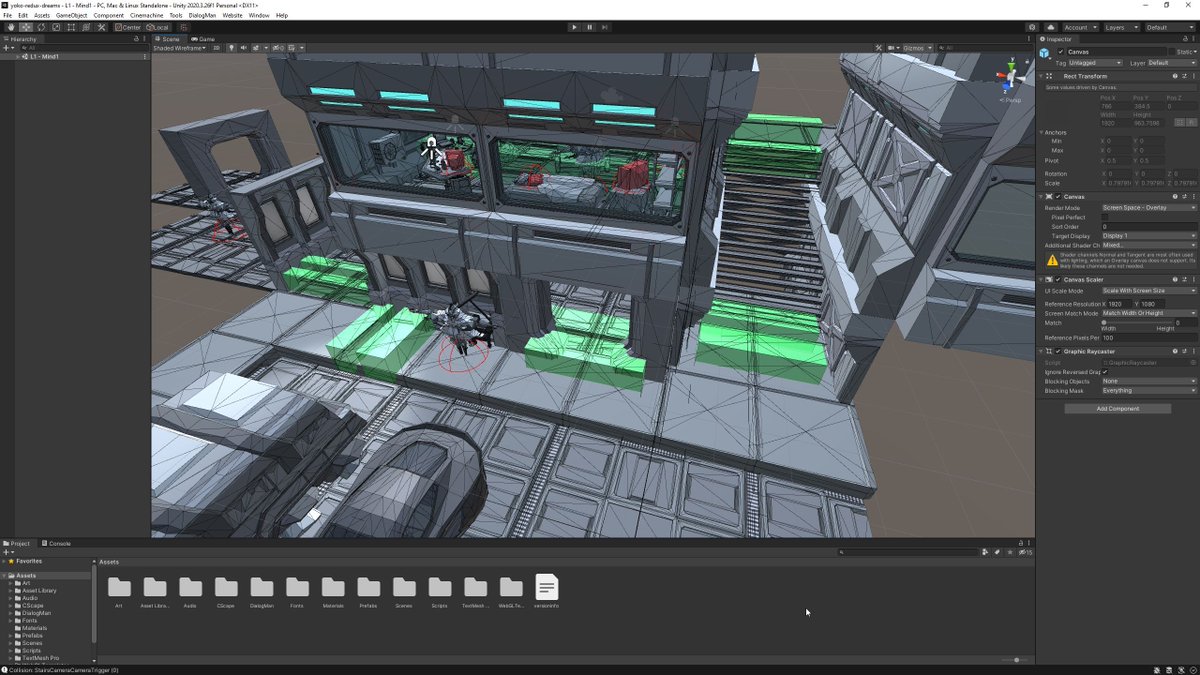Open Rect Transform help icon
The height and width of the screenshot is (675, 1200).
[1175, 76]
